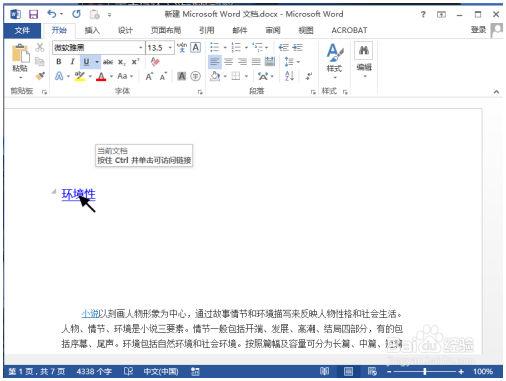Click the Sort A-Z icon
This screenshot has width=506, height=381.
(289, 76)
